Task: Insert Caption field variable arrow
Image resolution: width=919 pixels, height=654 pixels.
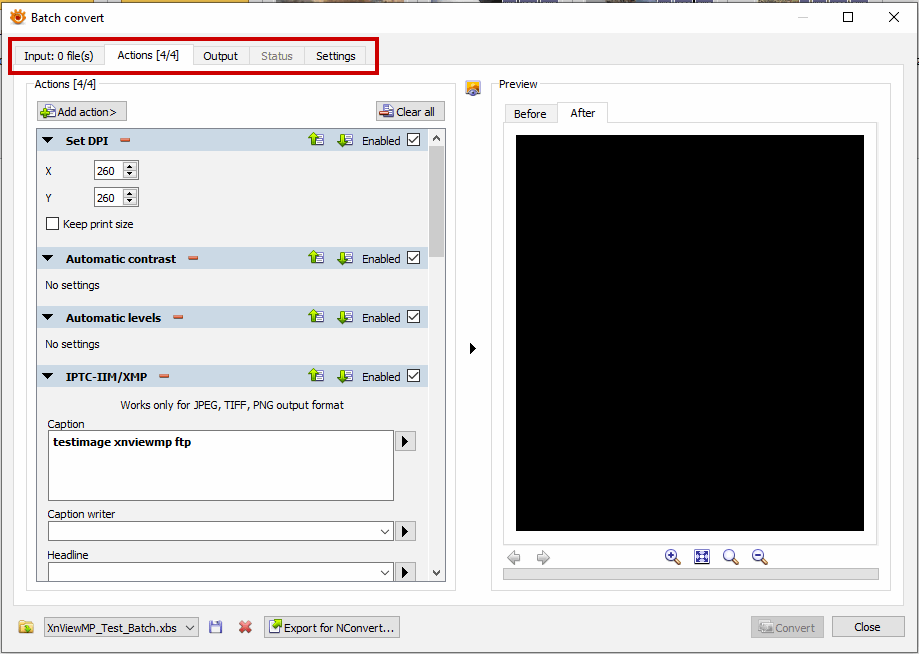Action: click(x=405, y=441)
